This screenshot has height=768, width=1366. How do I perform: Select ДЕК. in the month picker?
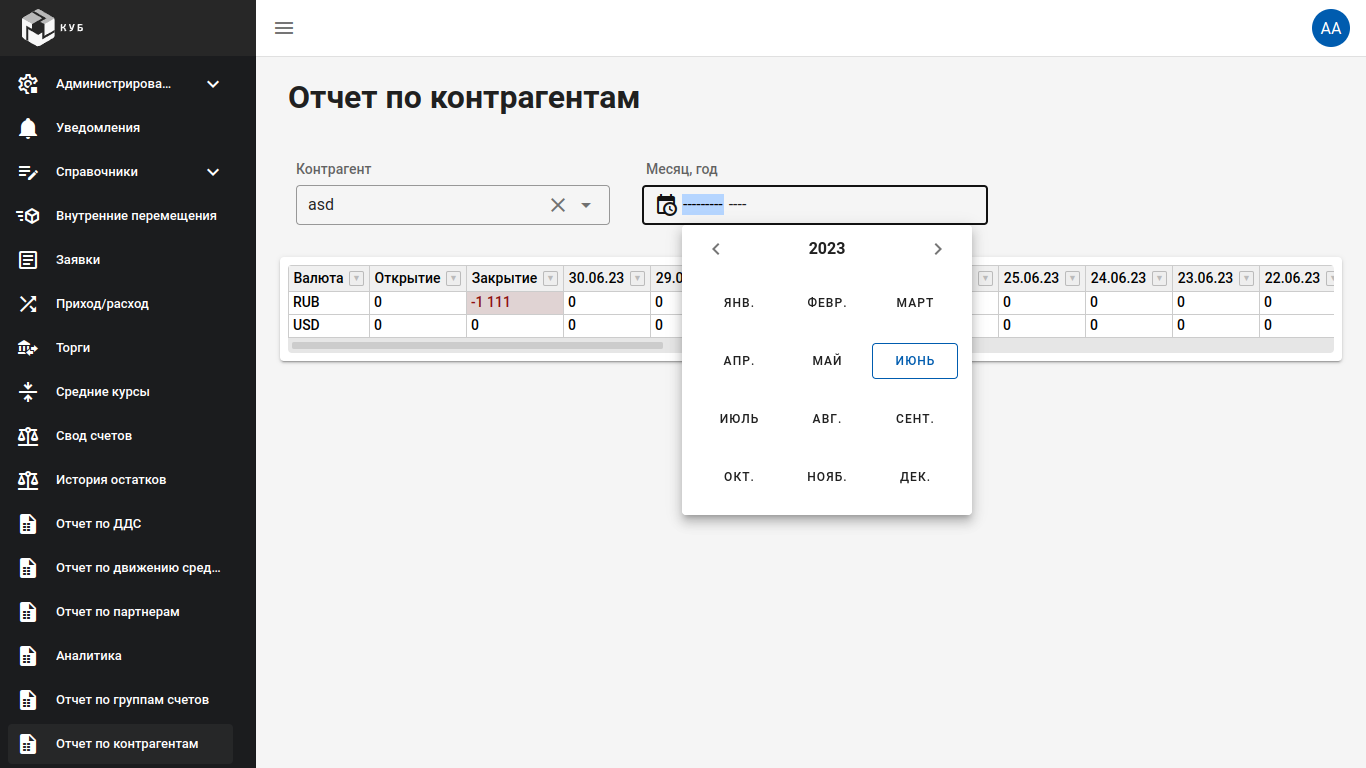tap(915, 477)
